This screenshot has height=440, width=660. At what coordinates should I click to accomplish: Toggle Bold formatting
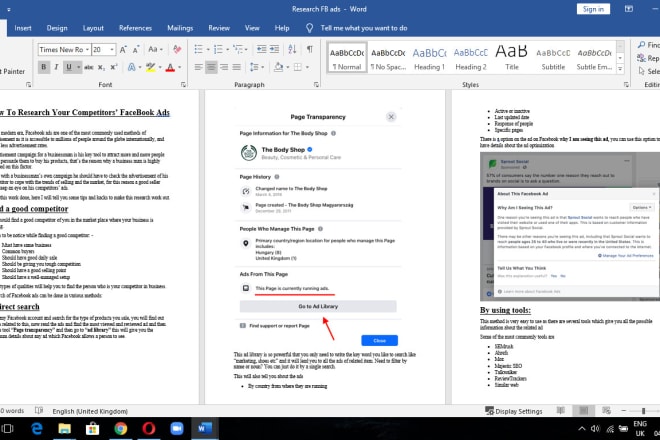(43, 67)
